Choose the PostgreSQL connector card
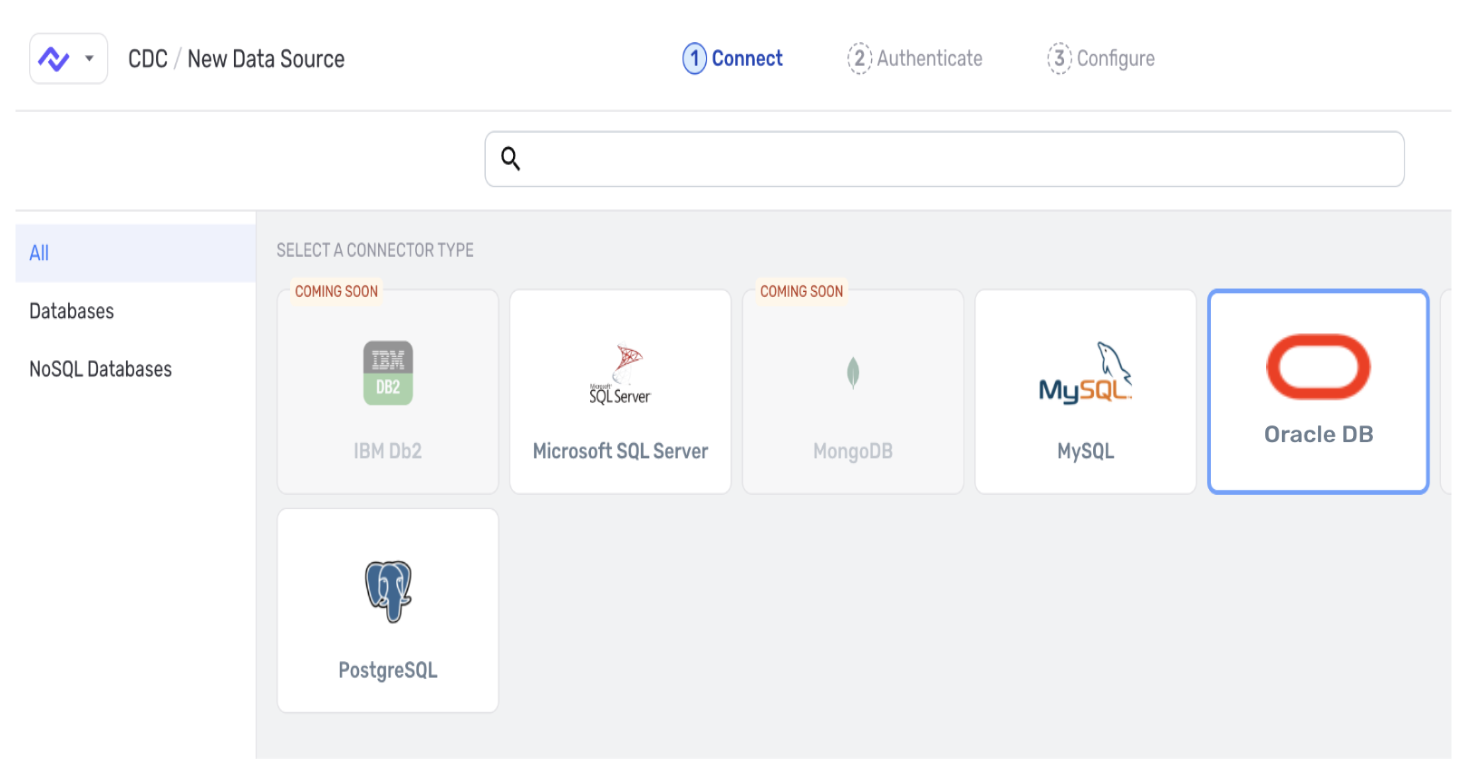This screenshot has width=1484, height=782. pos(387,611)
